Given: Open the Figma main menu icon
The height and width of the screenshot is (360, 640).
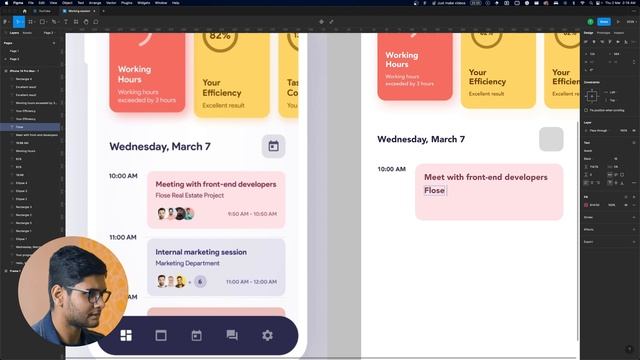Looking at the screenshot, I should [x=5, y=22].
